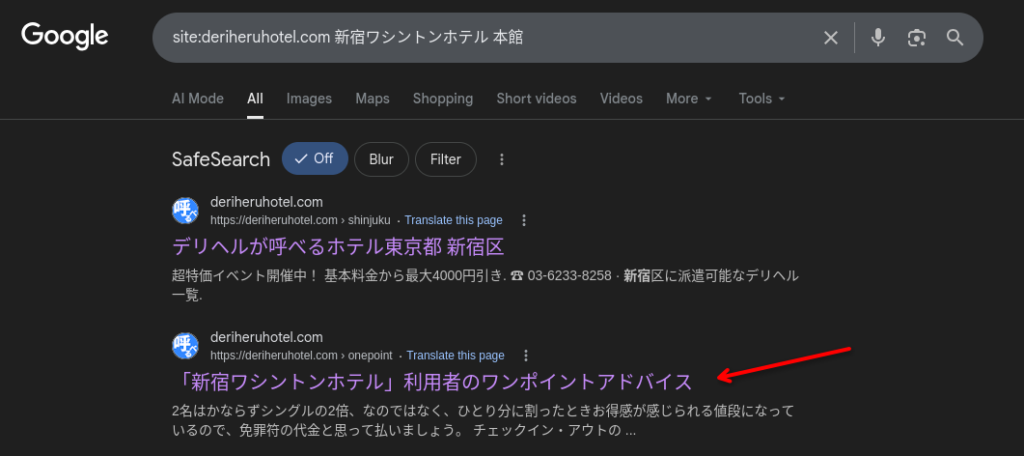Switch to the Images tab

click(308, 99)
